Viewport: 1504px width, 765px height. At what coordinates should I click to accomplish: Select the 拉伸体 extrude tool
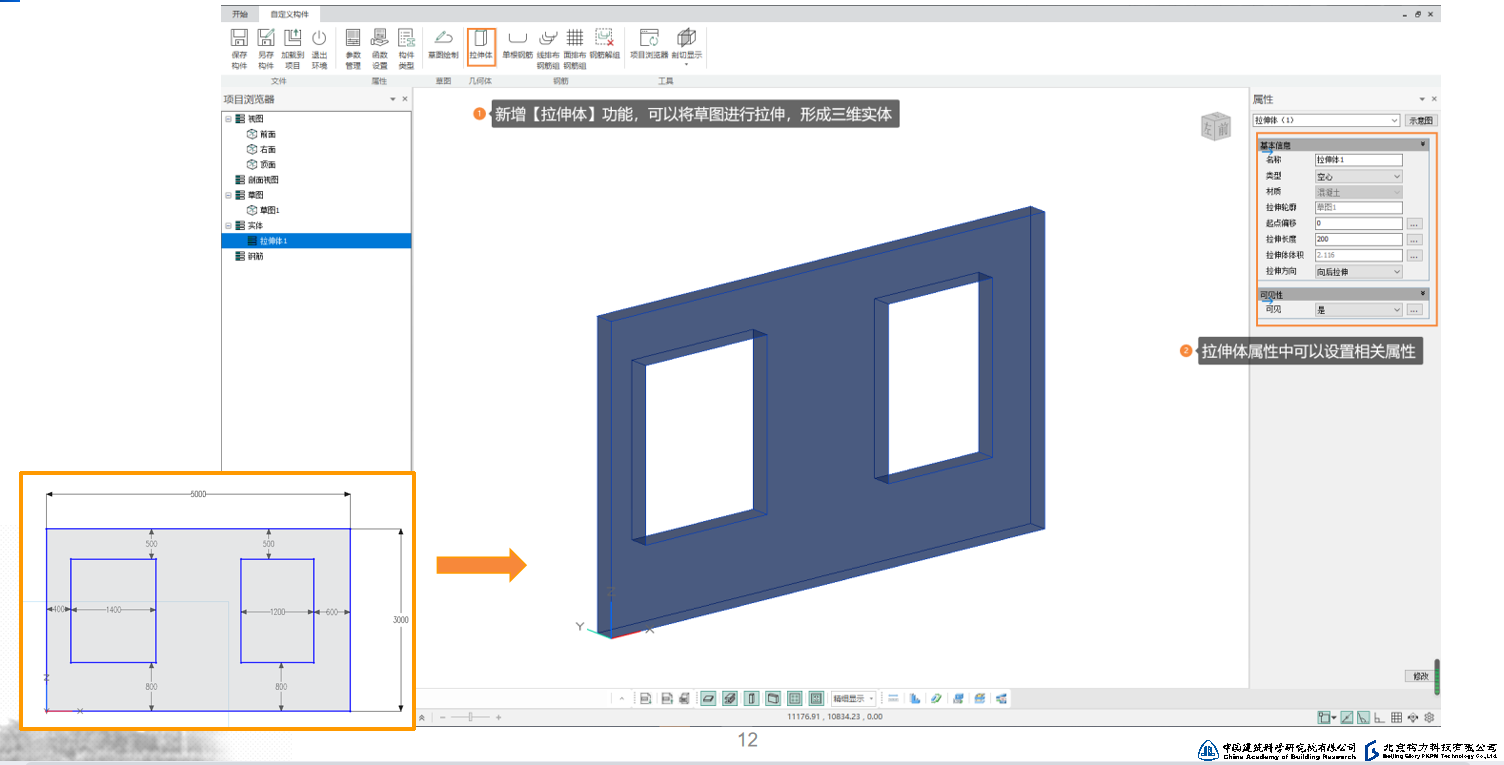pos(481,45)
